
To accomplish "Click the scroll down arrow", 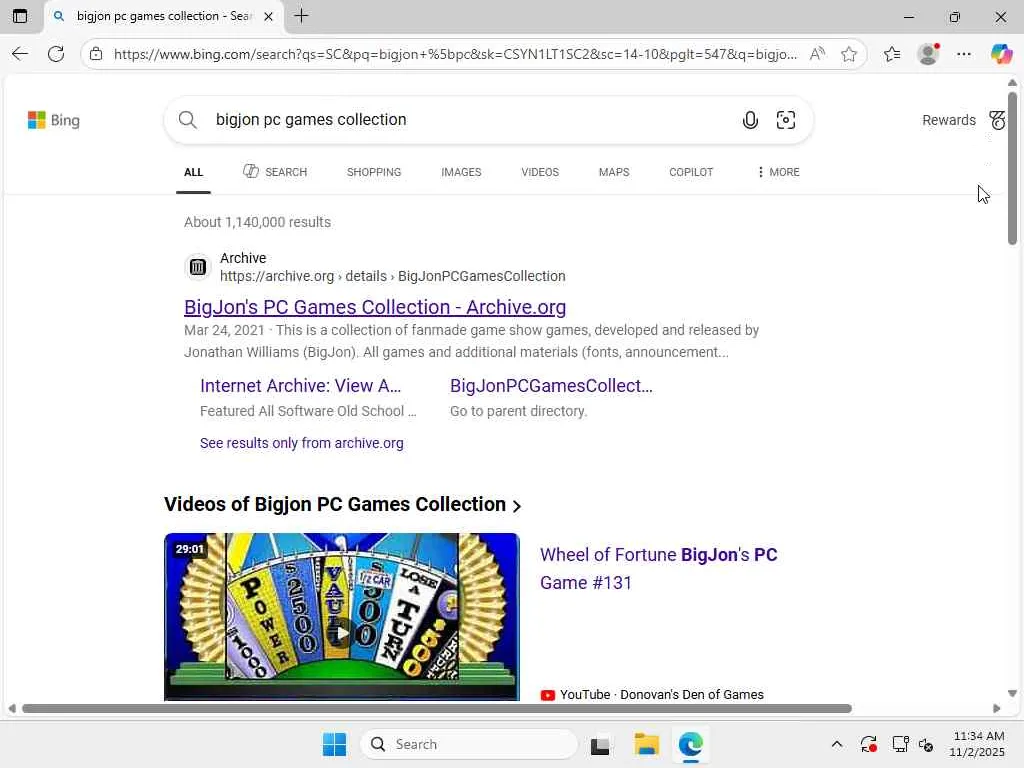I will (x=1012, y=694).
